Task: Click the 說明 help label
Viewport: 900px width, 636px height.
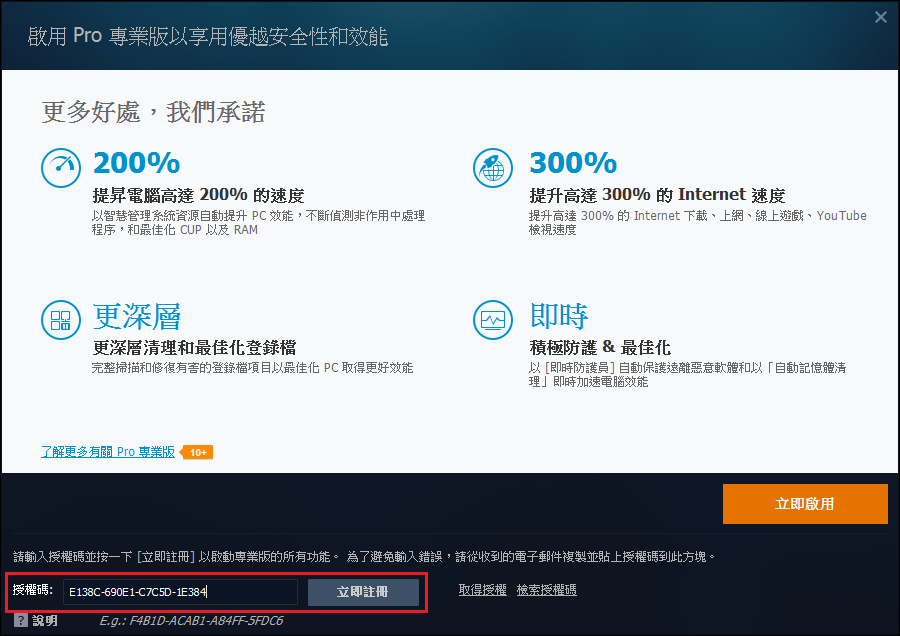Action: pyautogui.click(x=45, y=621)
